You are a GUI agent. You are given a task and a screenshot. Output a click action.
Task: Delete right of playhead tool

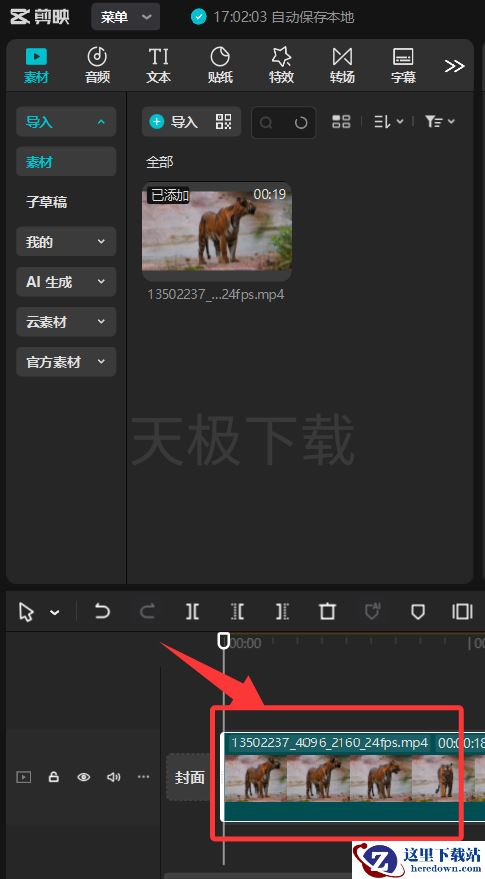[x=283, y=612]
